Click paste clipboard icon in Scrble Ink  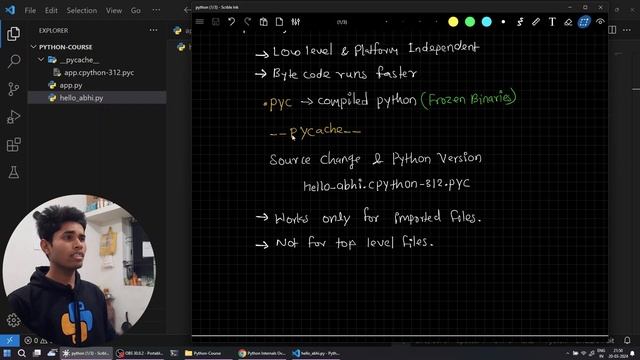point(263,22)
